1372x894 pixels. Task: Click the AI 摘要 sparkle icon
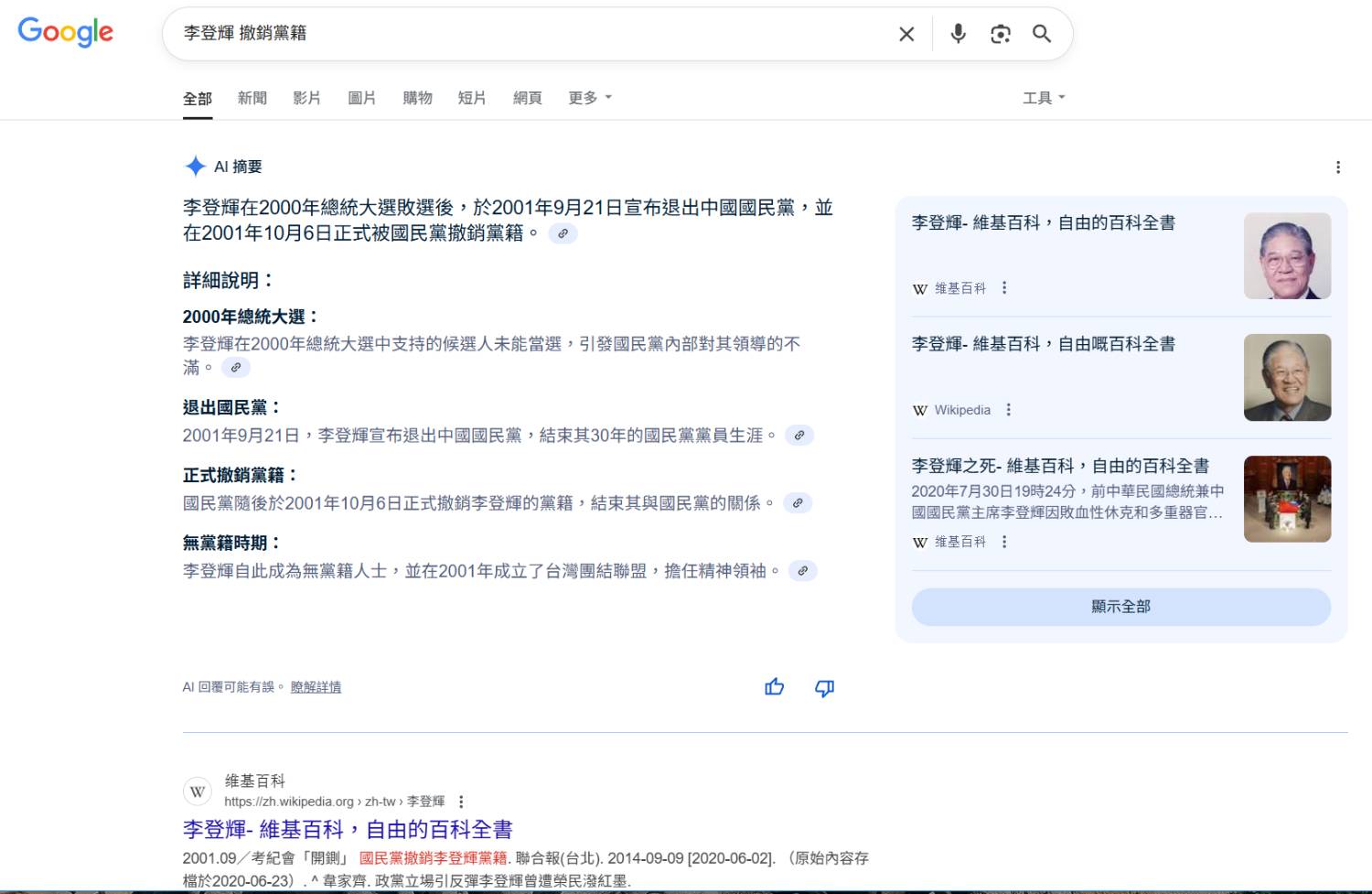(x=195, y=166)
